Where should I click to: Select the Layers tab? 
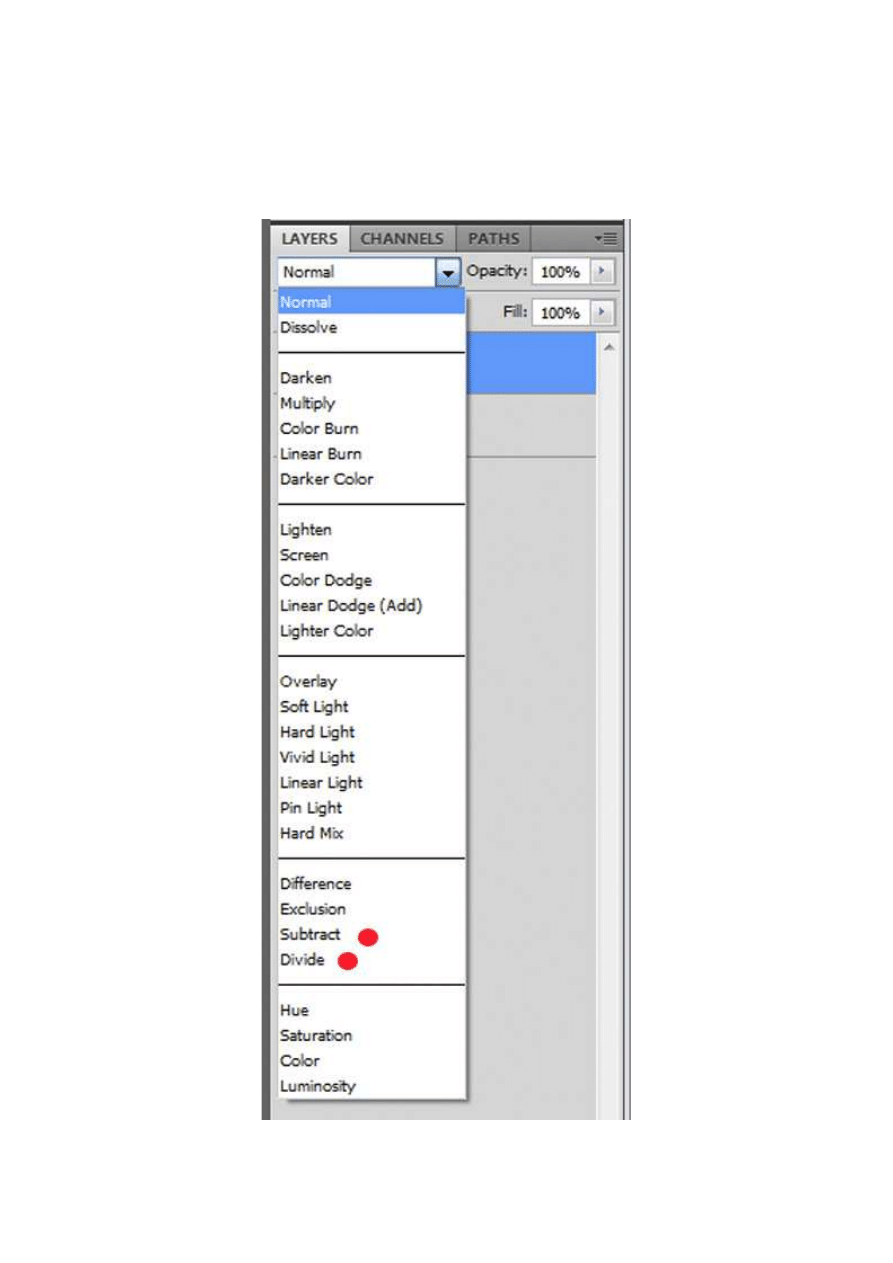point(308,239)
